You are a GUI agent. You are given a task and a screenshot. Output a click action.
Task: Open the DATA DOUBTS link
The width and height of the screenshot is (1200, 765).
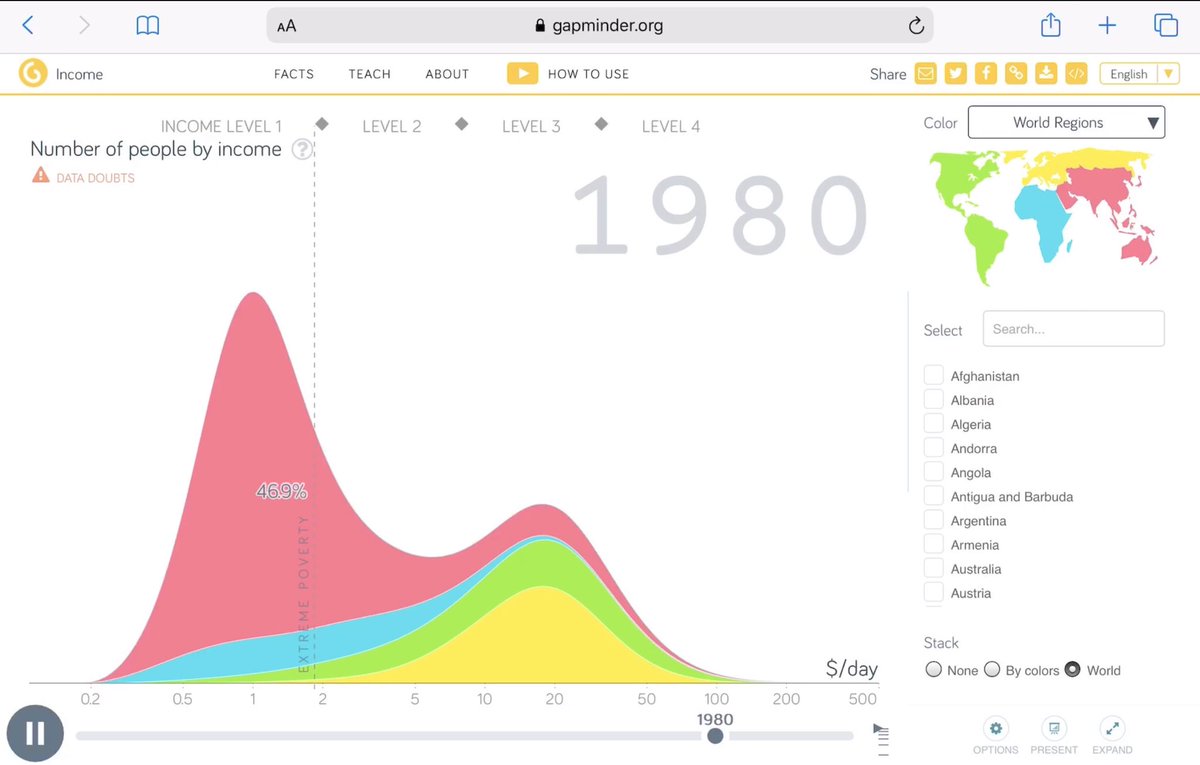coord(96,178)
